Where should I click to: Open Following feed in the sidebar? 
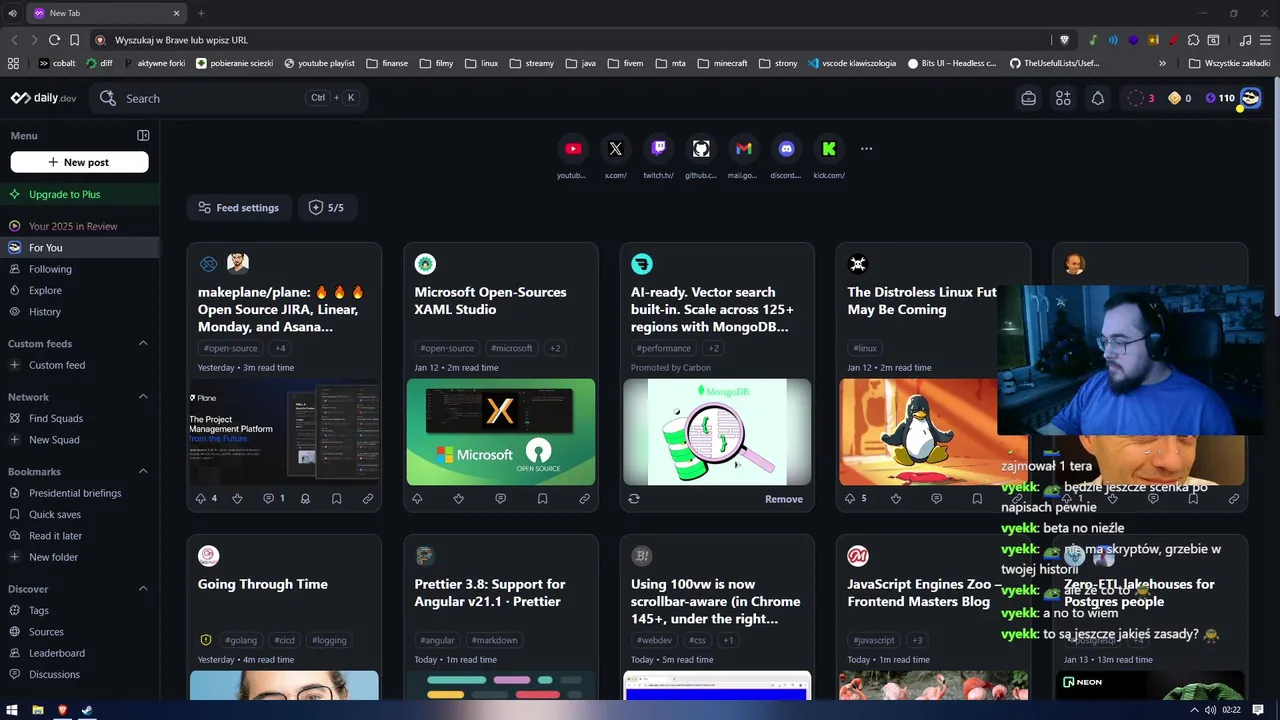click(79, 269)
